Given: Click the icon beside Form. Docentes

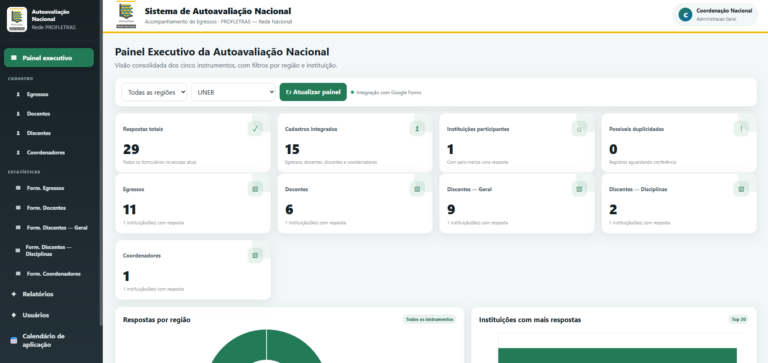Looking at the screenshot, I should pyautogui.click(x=18, y=208).
